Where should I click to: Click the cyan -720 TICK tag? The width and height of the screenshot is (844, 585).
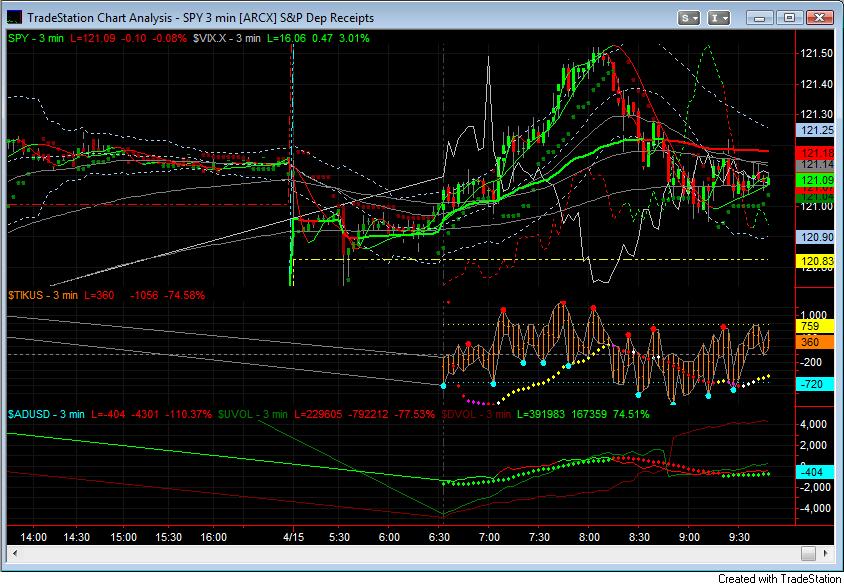[x=815, y=384]
